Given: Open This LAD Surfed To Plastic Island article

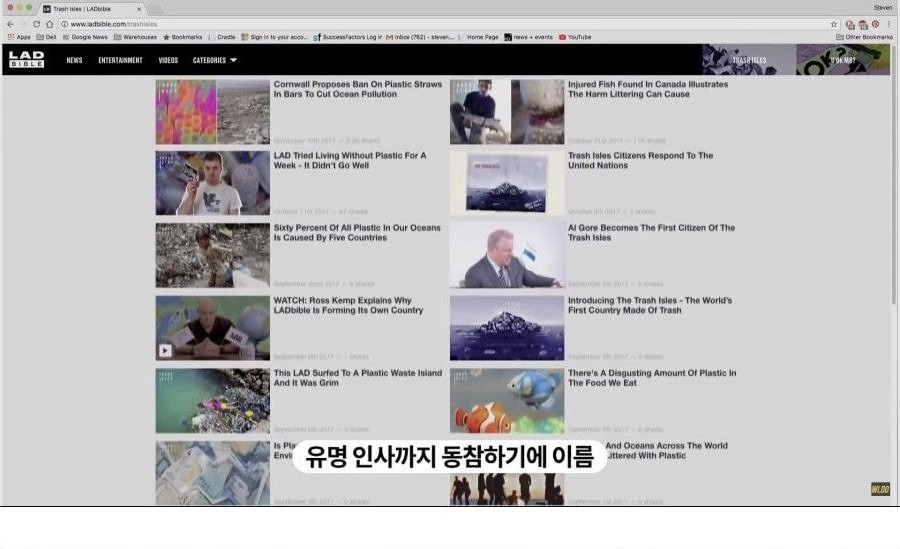Looking at the screenshot, I should point(358,378).
